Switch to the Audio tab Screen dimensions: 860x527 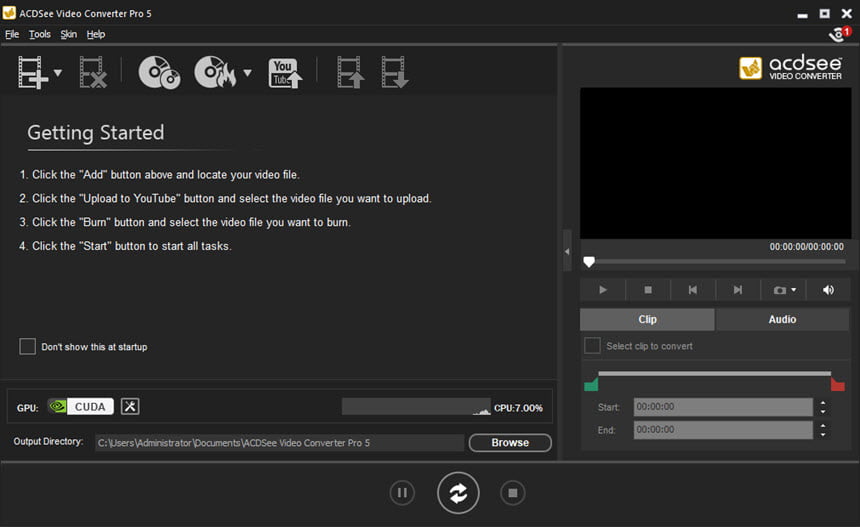tap(782, 319)
